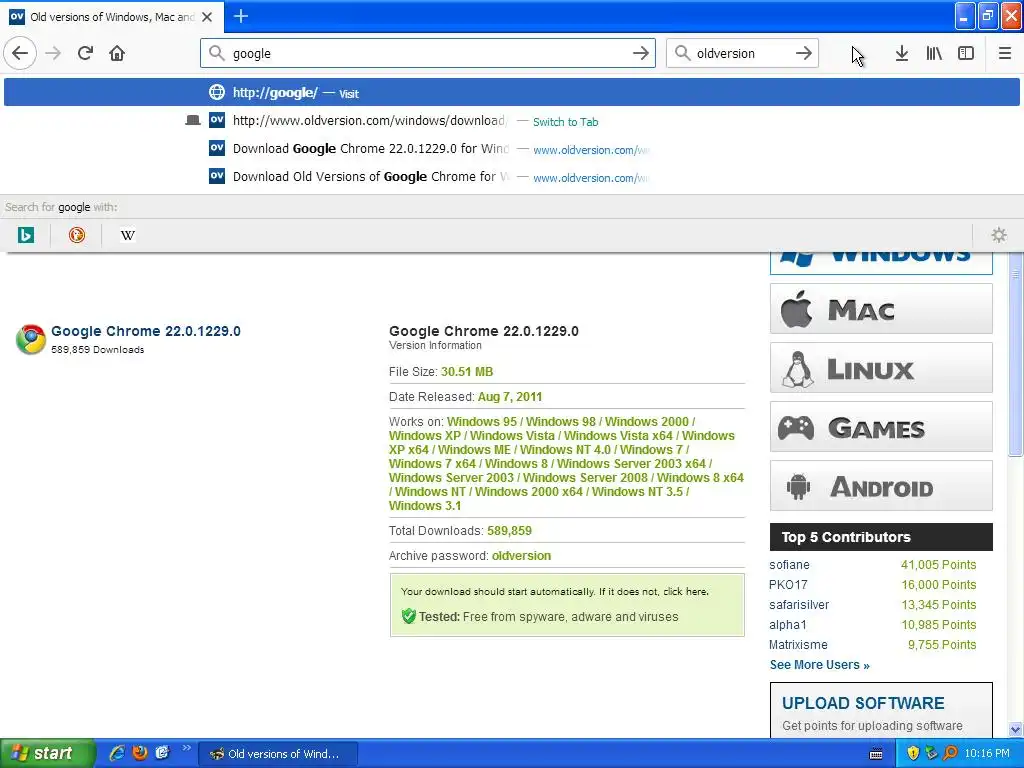
Task: Click the Mac category apple button
Action: pos(881,309)
